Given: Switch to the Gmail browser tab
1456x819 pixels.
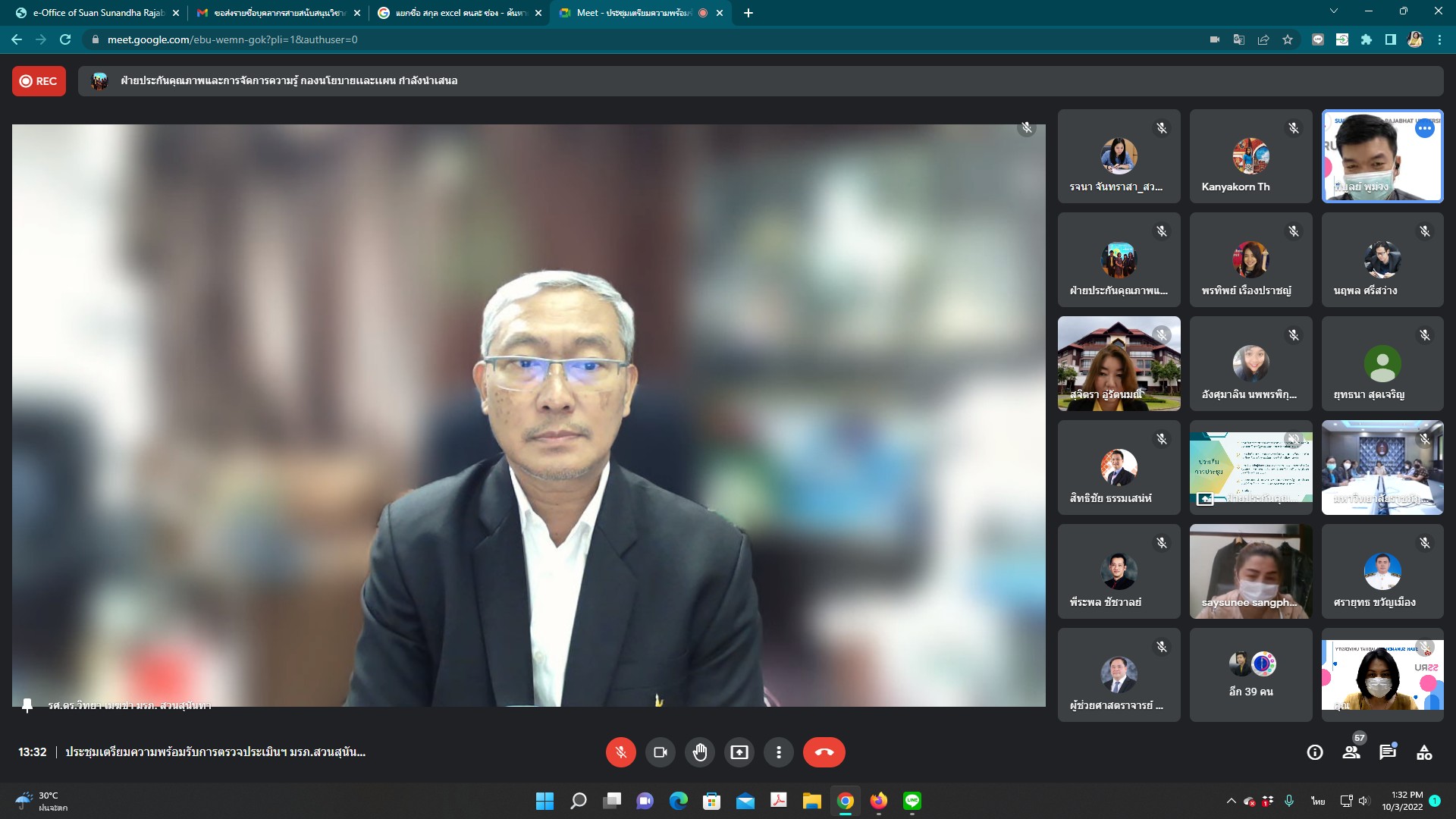Looking at the screenshot, I should (278, 13).
